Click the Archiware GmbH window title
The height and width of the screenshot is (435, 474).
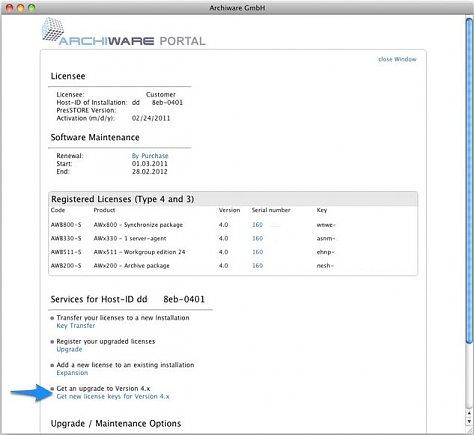[237, 7]
